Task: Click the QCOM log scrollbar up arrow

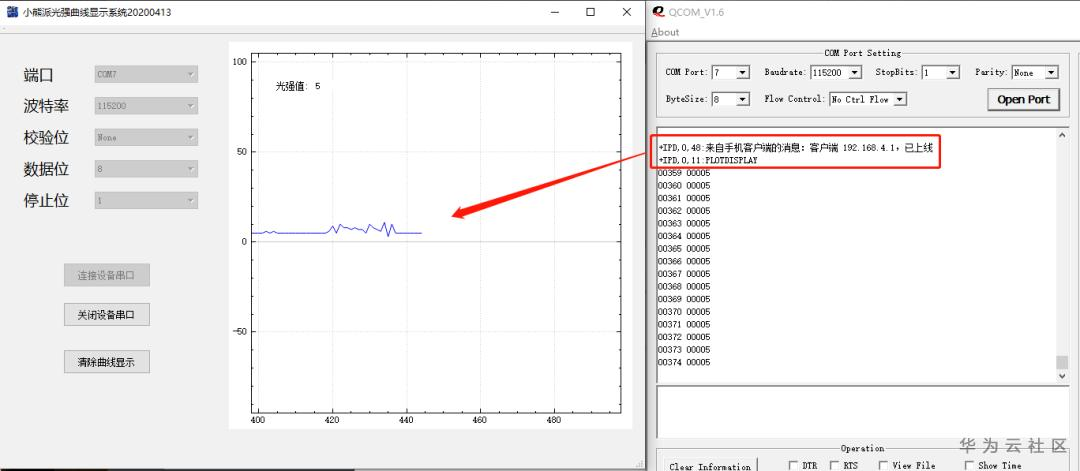Action: (1063, 135)
